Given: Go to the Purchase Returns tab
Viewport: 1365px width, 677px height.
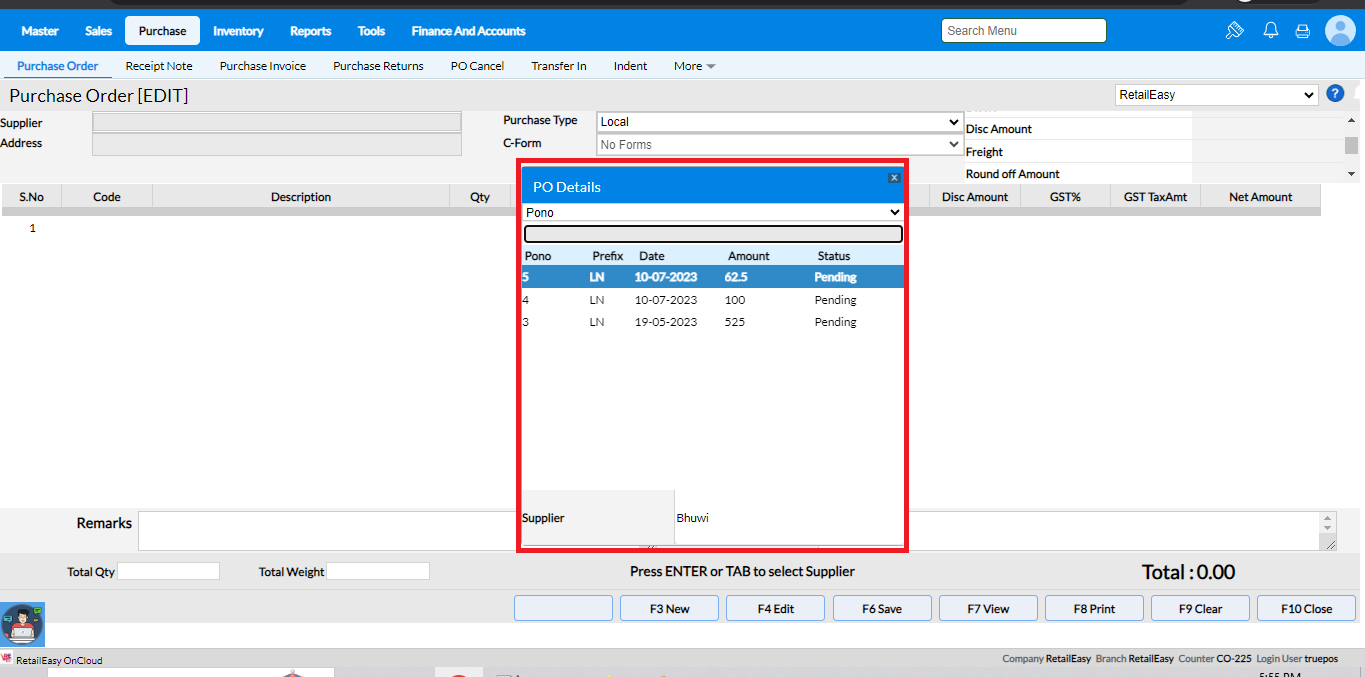Looking at the screenshot, I should [378, 66].
